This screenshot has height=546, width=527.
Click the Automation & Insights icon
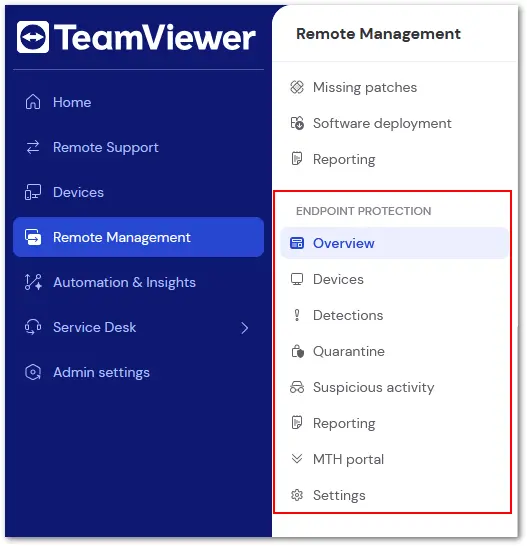click(x=33, y=282)
